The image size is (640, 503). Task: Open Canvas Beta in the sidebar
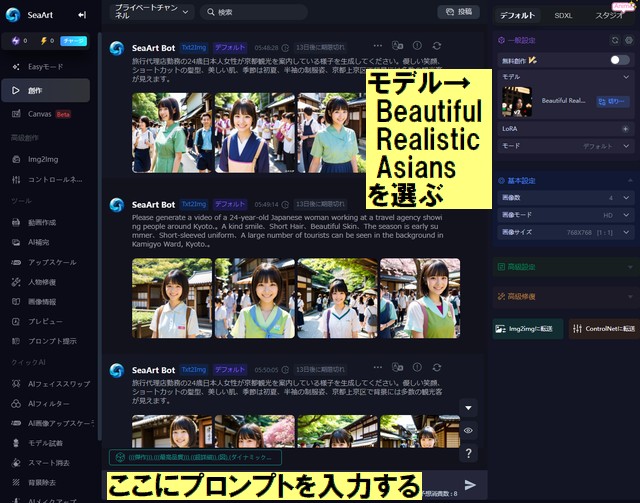45,114
